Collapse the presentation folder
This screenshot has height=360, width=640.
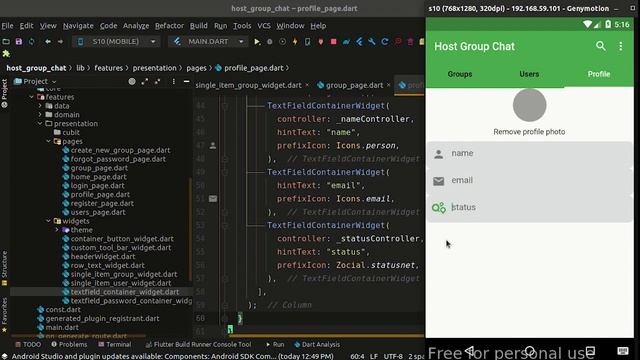40,124
